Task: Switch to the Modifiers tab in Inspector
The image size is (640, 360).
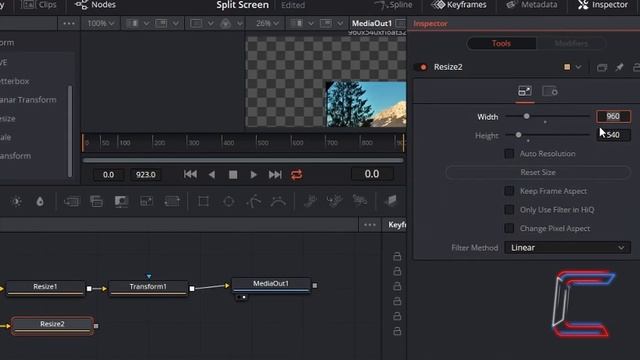Action: coord(571,44)
